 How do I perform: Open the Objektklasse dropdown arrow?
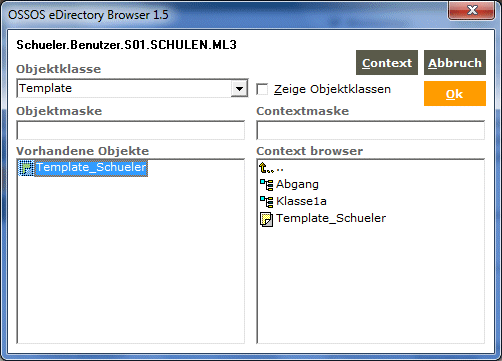point(239,89)
